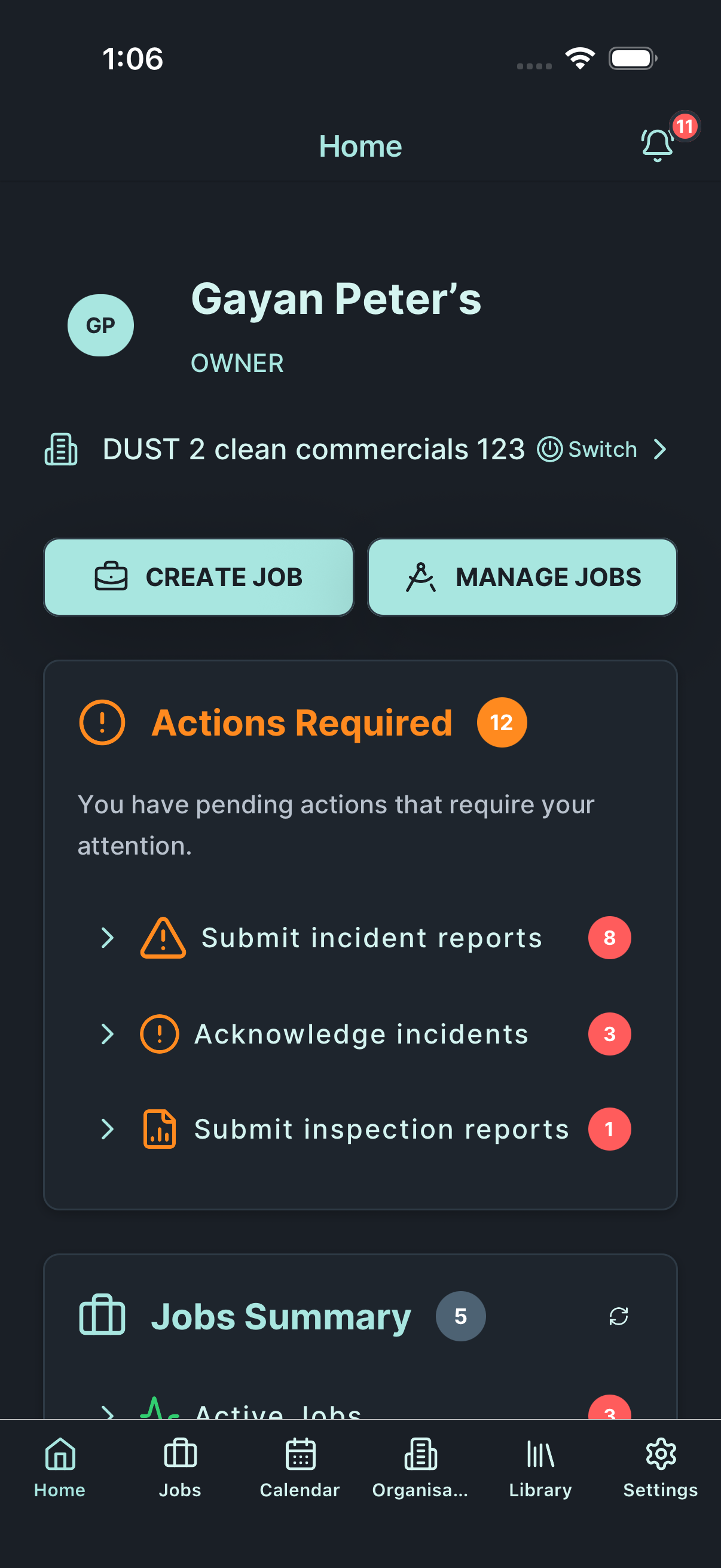
Task: Open the Calendar from the bottom navigation
Action: (x=300, y=1469)
